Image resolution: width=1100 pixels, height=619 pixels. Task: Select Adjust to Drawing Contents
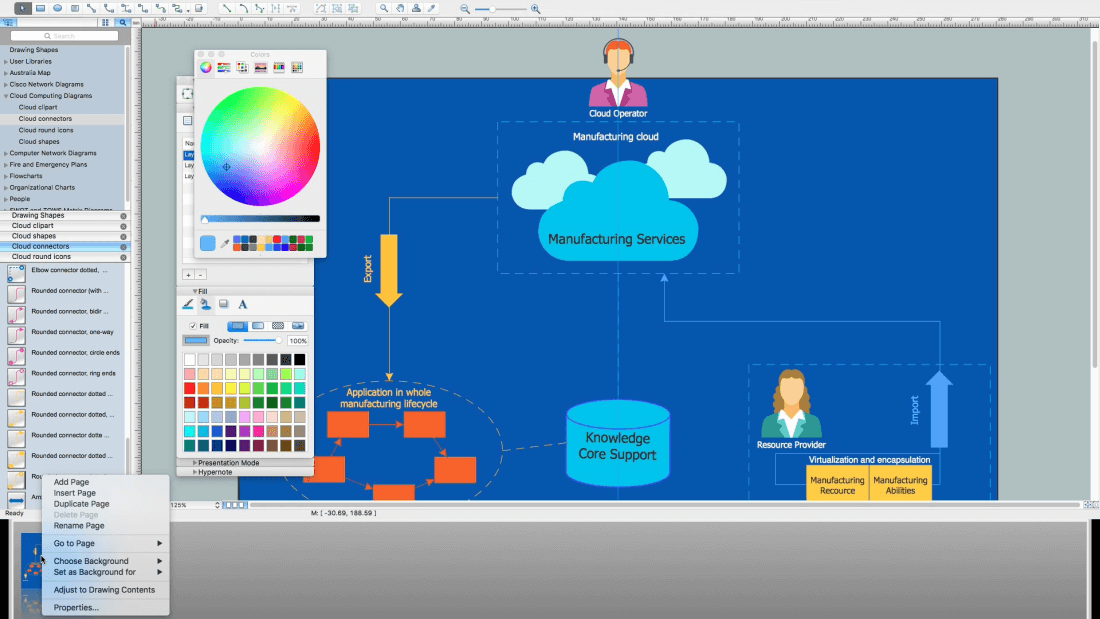point(104,590)
